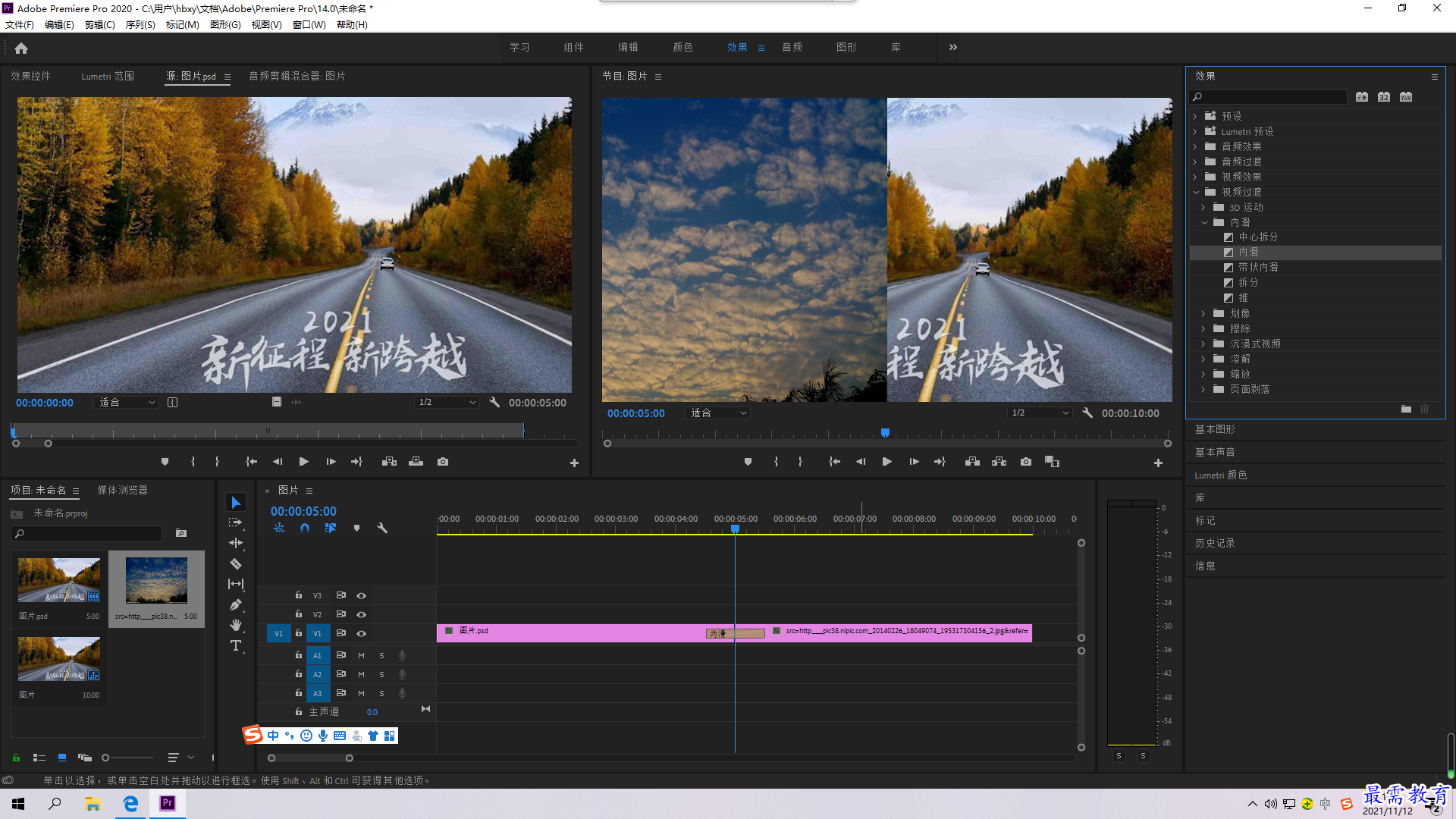Select the Slip tool
Screen dimensions: 1456x819
236,584
